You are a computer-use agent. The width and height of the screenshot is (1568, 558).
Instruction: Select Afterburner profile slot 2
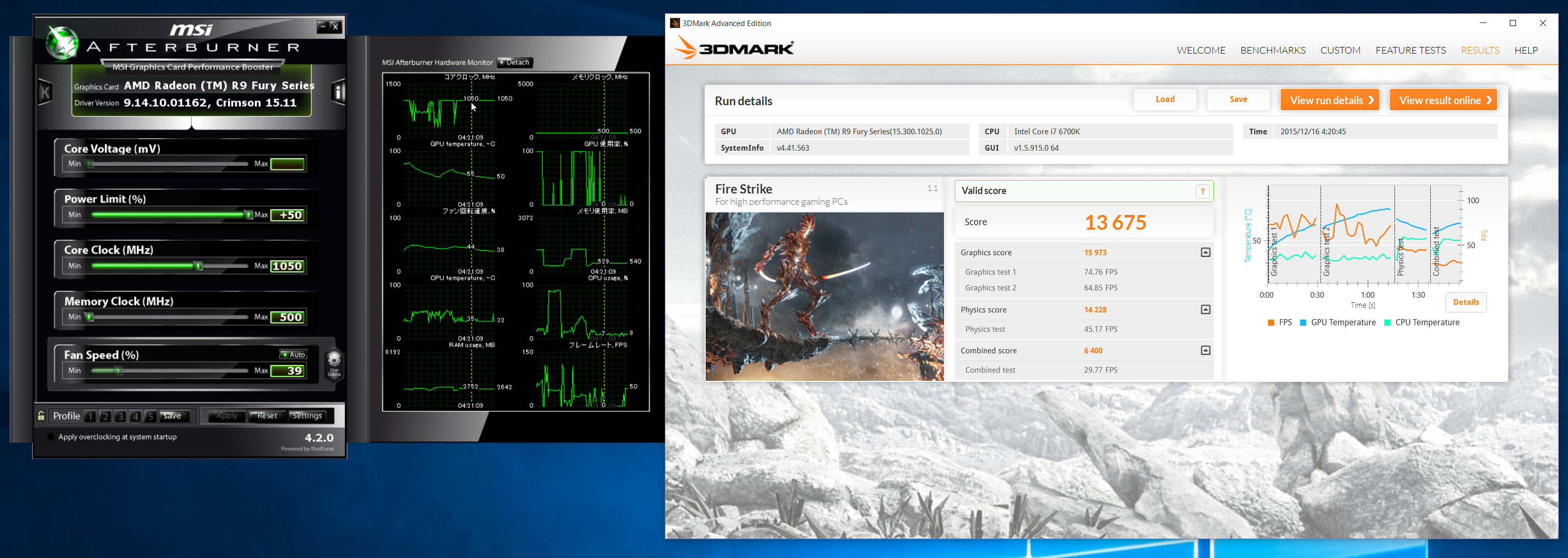[x=105, y=416]
